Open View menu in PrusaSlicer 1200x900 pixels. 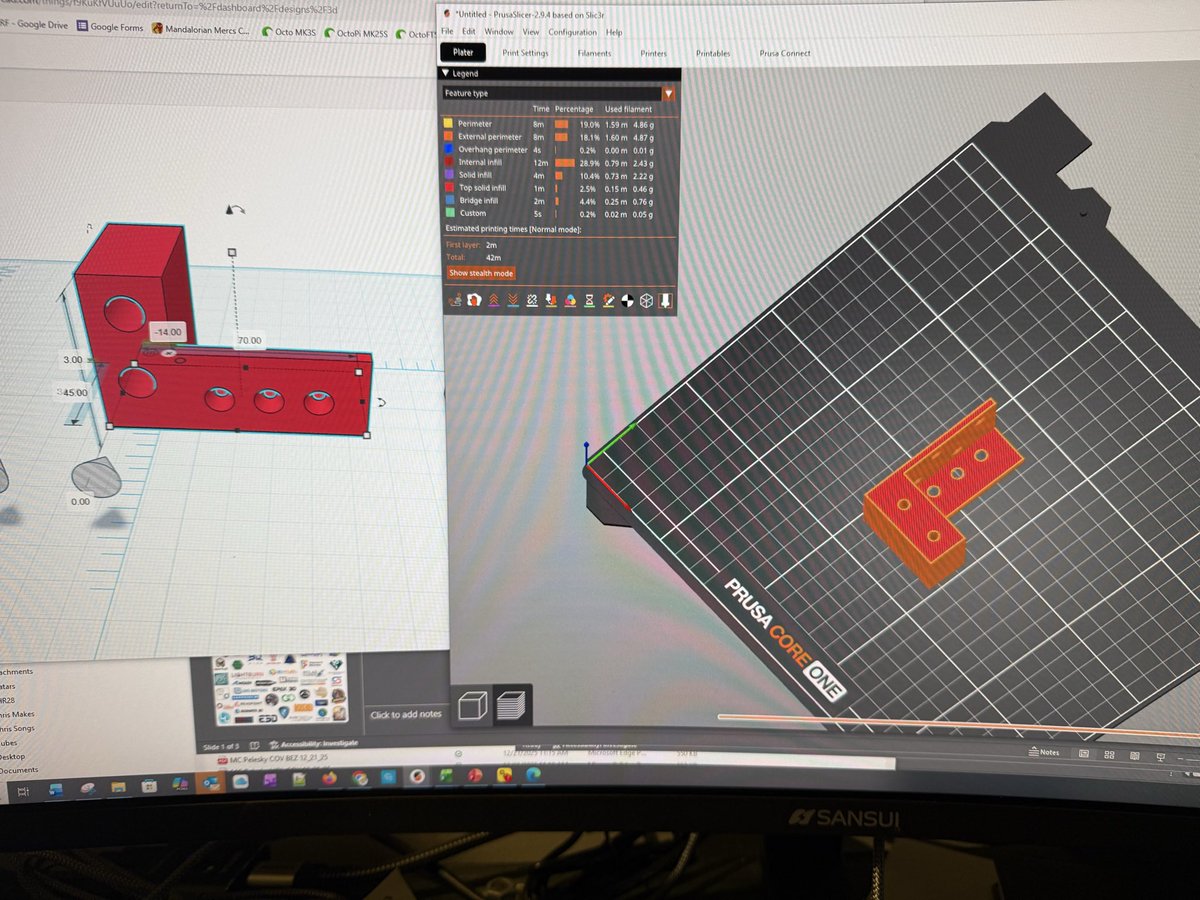pyautogui.click(x=531, y=32)
